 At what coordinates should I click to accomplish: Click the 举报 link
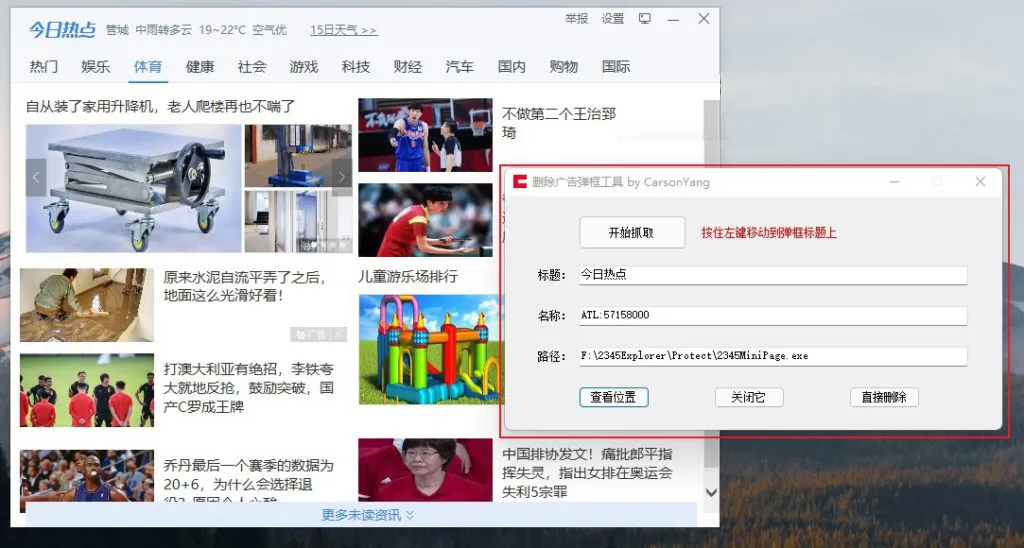pos(577,19)
